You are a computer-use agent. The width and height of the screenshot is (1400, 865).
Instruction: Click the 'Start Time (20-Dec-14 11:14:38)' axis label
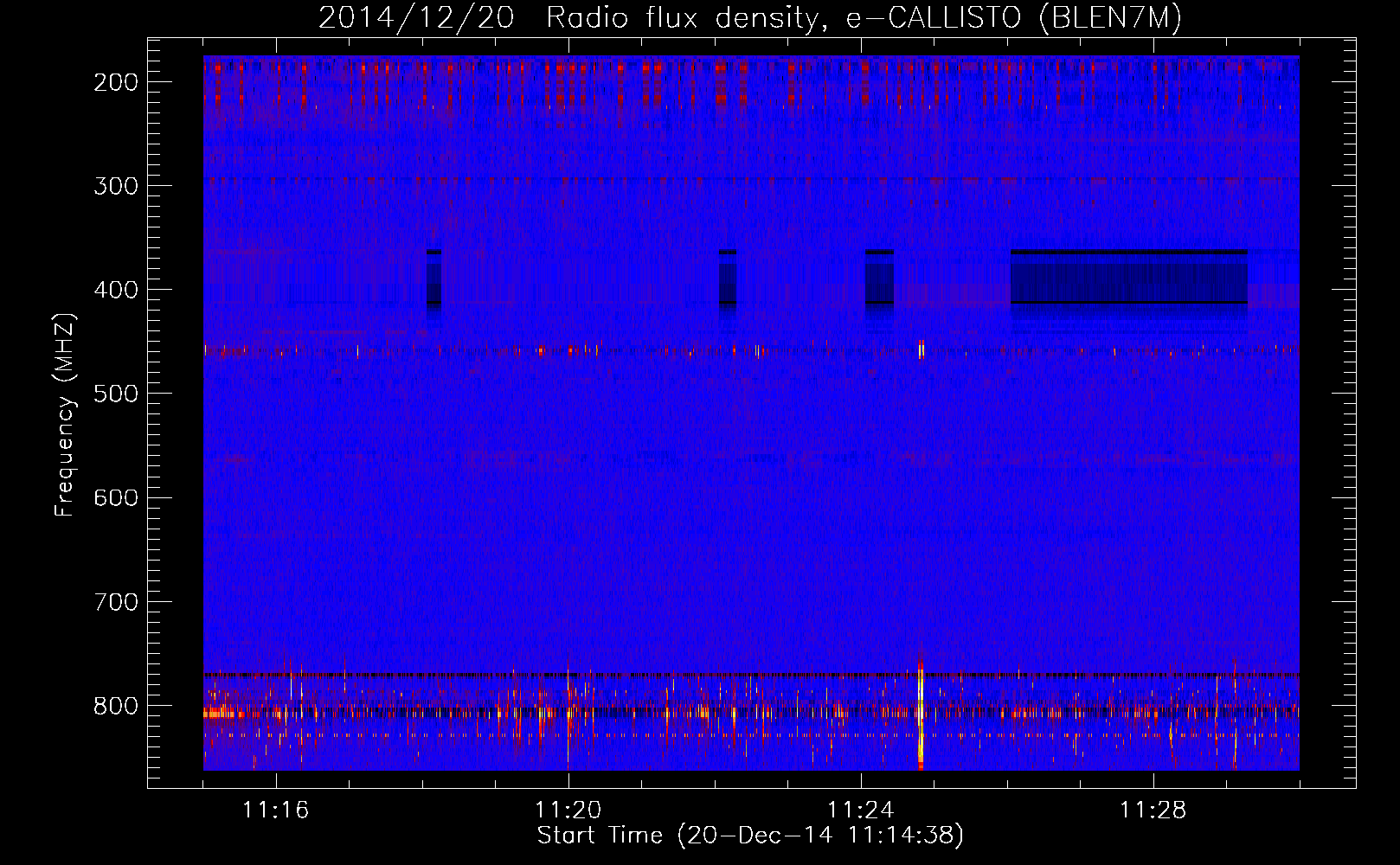(750, 836)
